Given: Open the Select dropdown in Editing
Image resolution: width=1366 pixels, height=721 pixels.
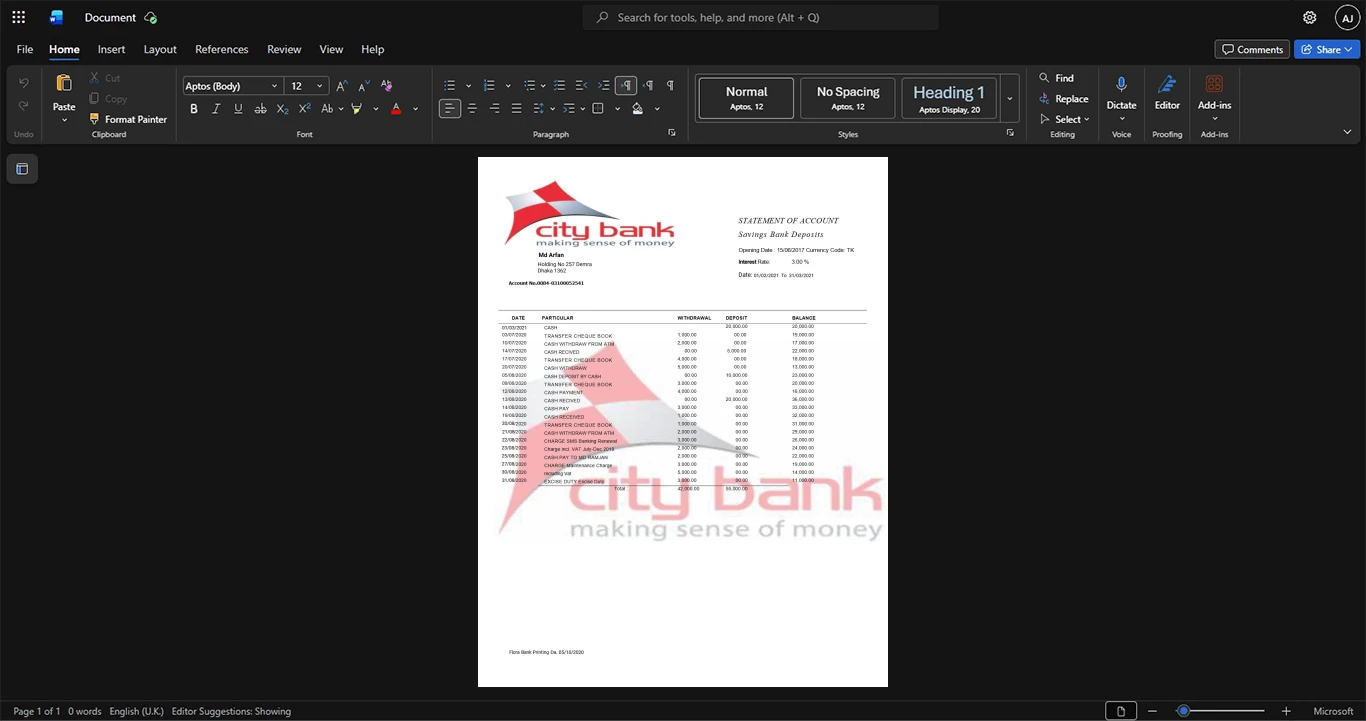Looking at the screenshot, I should pyautogui.click(x=1063, y=119).
